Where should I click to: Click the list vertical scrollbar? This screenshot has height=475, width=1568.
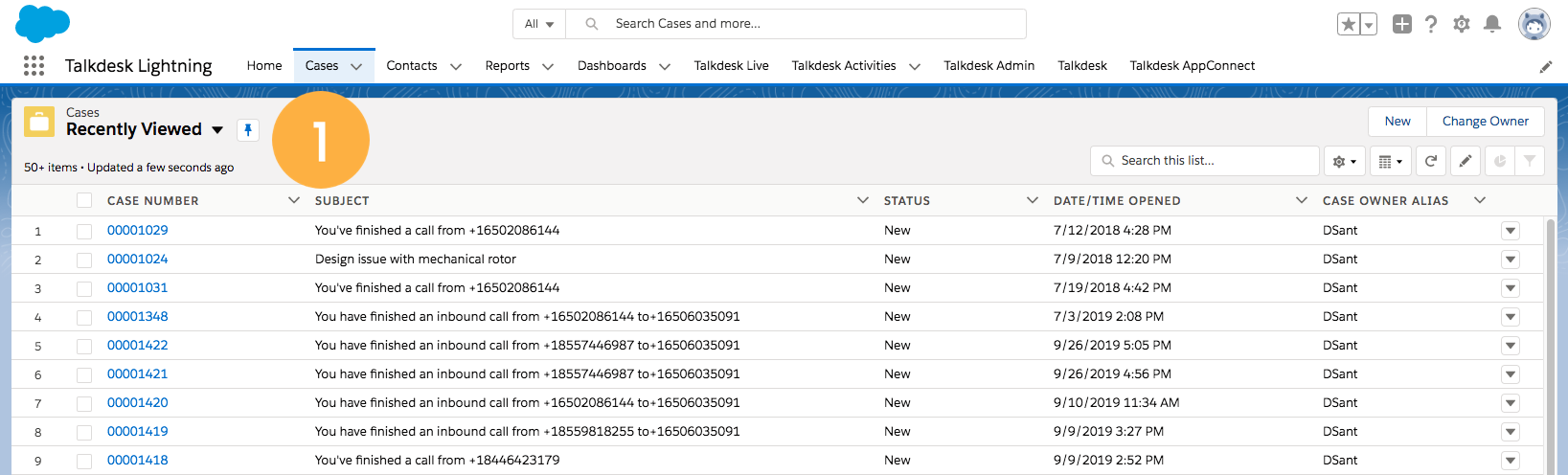point(1551,345)
